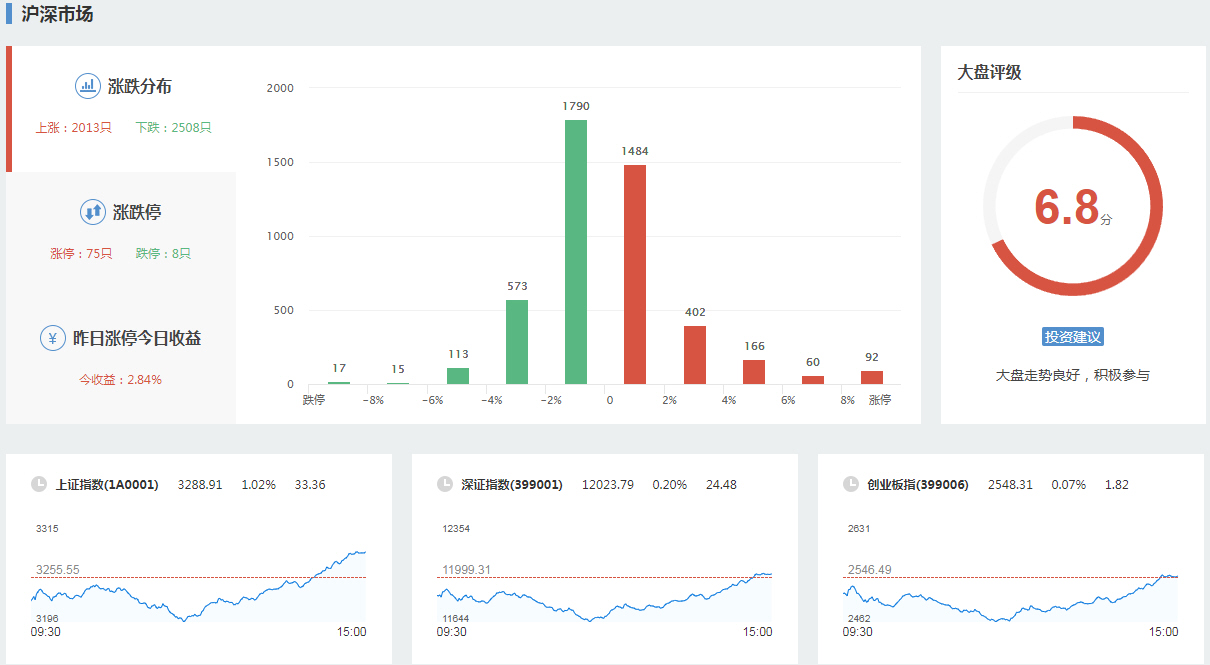The height and width of the screenshot is (665, 1210).
Task: Click the clock icon next to 创业板指
Action: pos(851,485)
